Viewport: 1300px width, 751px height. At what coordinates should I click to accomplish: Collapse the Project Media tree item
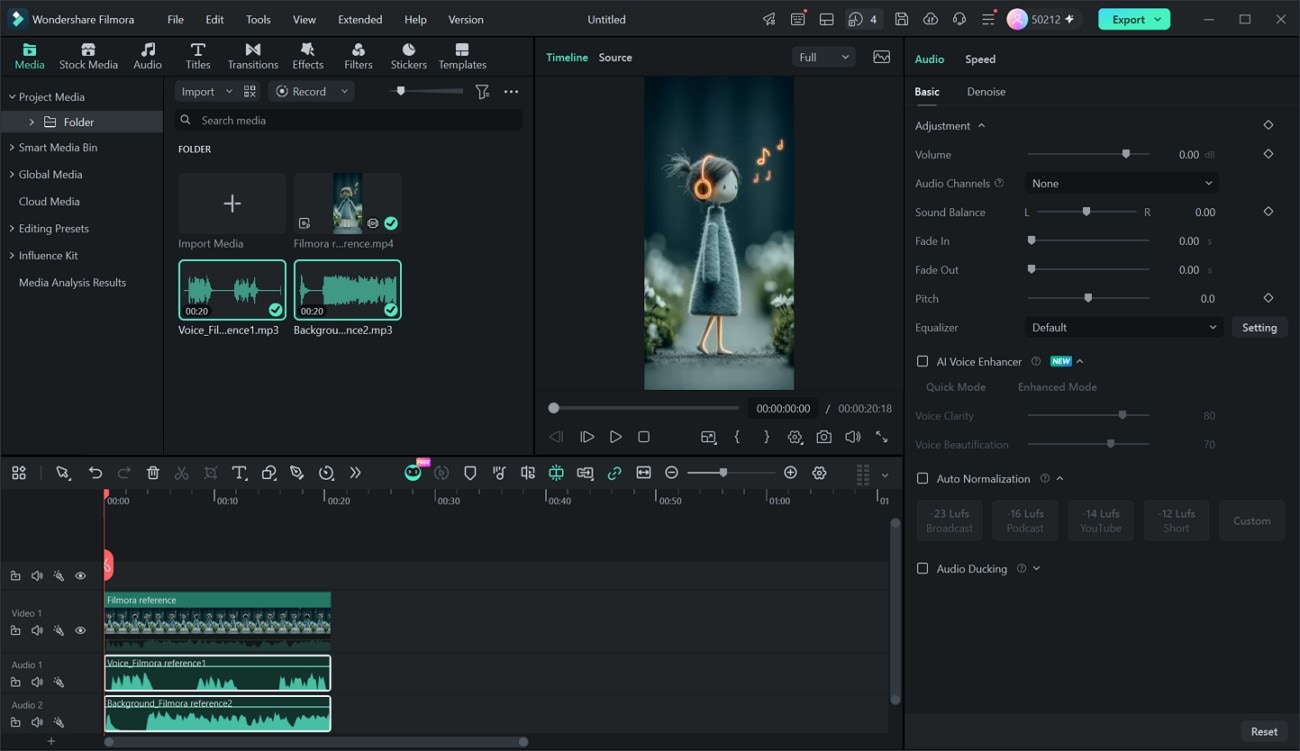[x=12, y=97]
